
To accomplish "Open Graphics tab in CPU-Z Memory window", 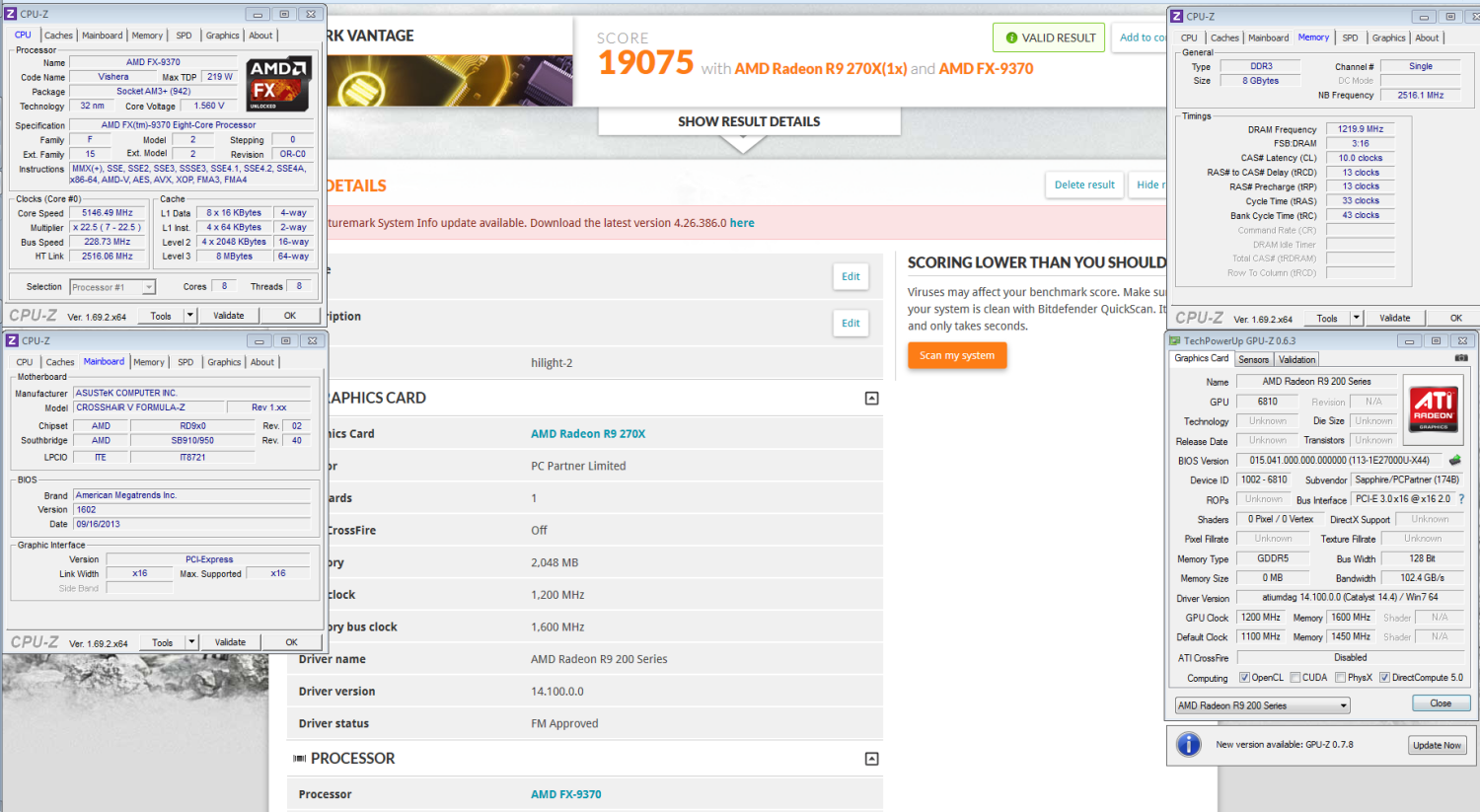I will (x=1388, y=37).
